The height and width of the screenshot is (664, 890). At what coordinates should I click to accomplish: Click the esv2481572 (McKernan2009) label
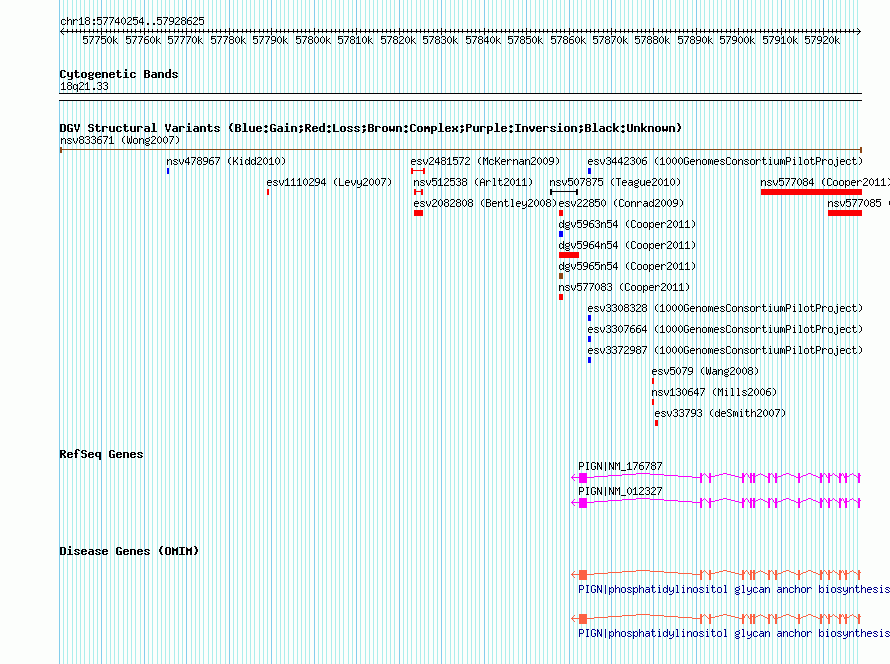pos(485,161)
